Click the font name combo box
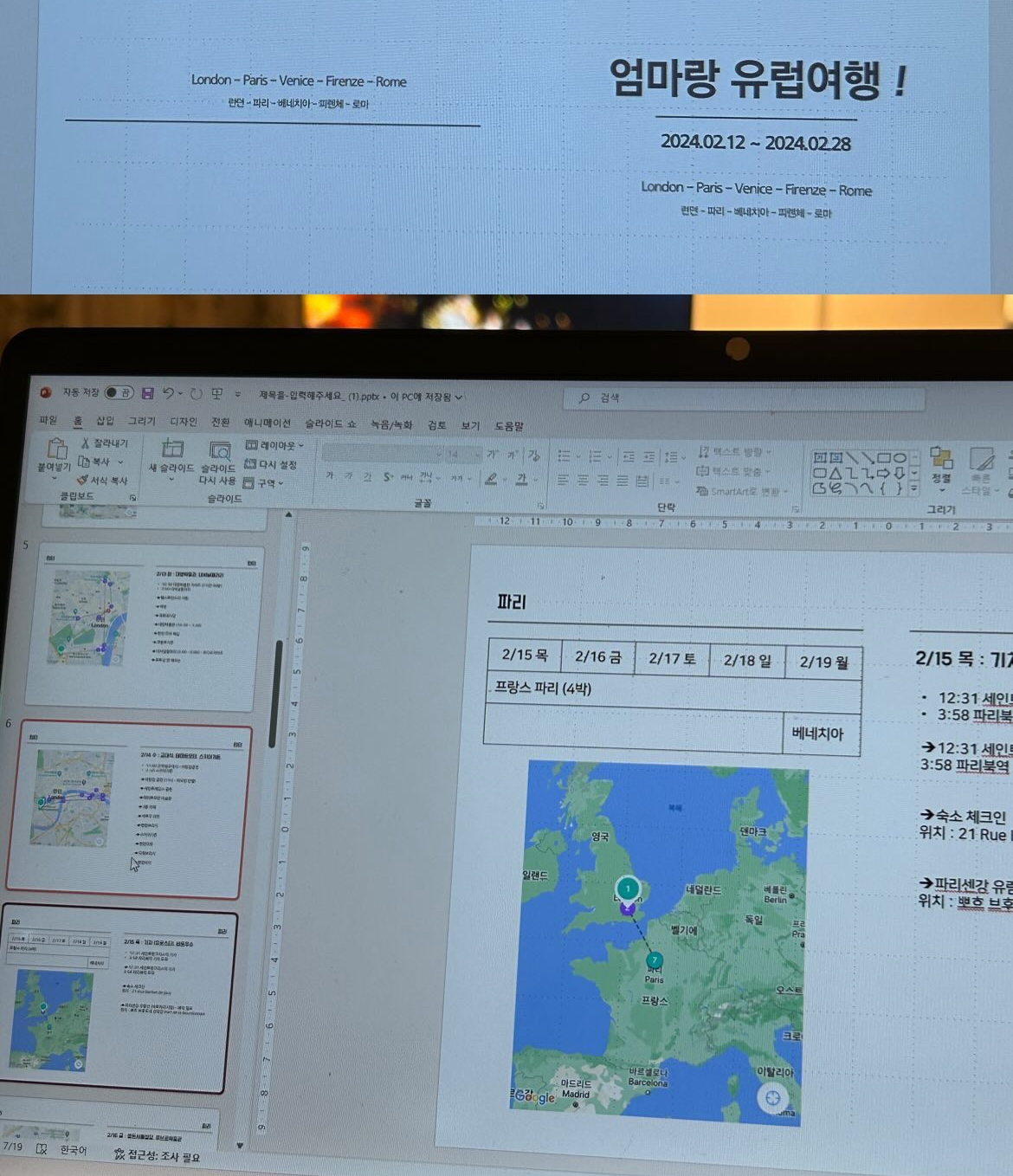 382,453
